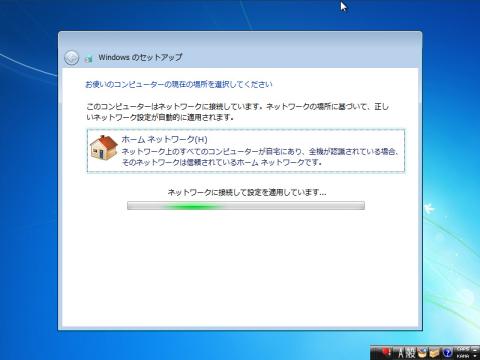Toggle CAPS indicator on language bar
This screenshot has width=480, height=360.
(463, 349)
